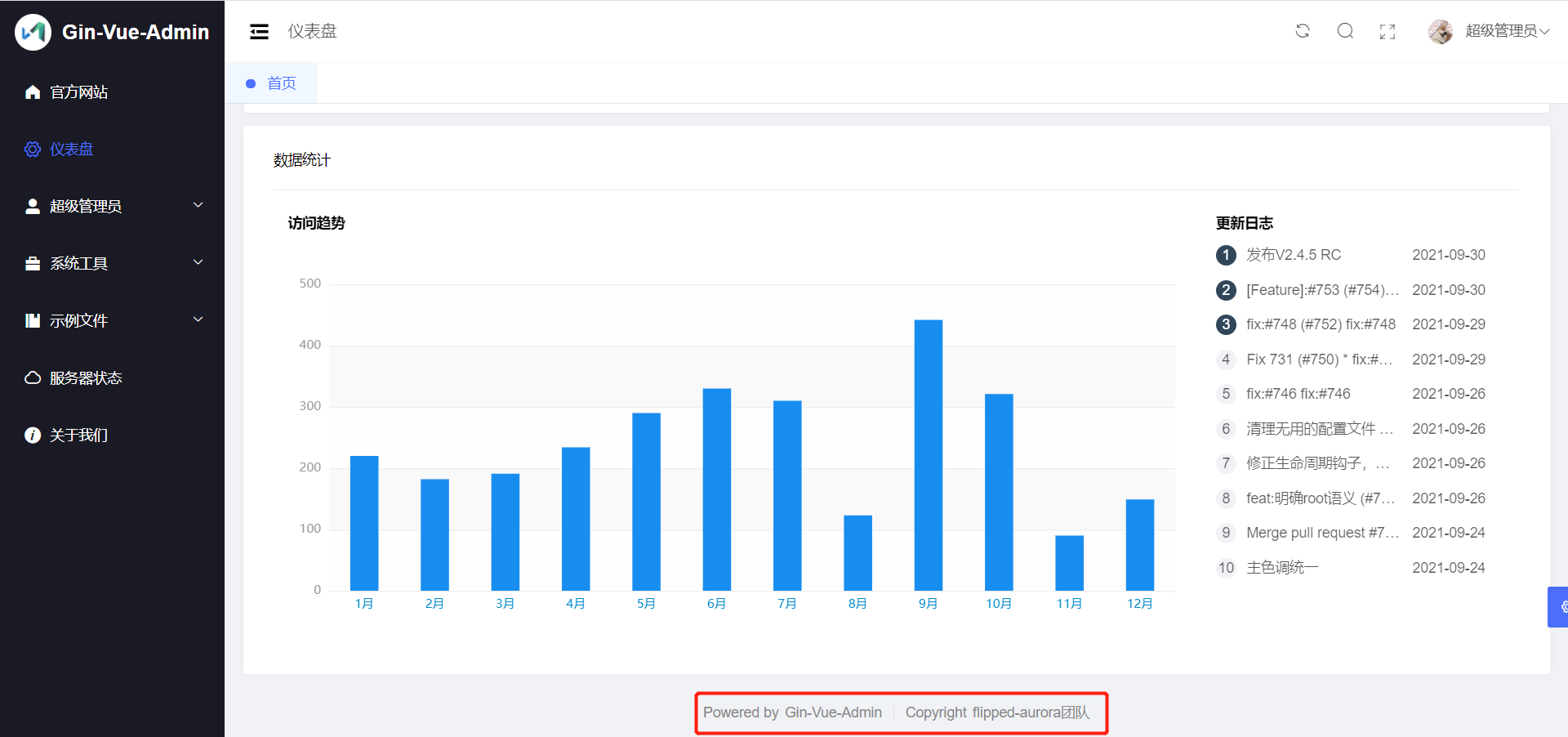Select 仪表盘 in the sidebar

tap(112, 150)
